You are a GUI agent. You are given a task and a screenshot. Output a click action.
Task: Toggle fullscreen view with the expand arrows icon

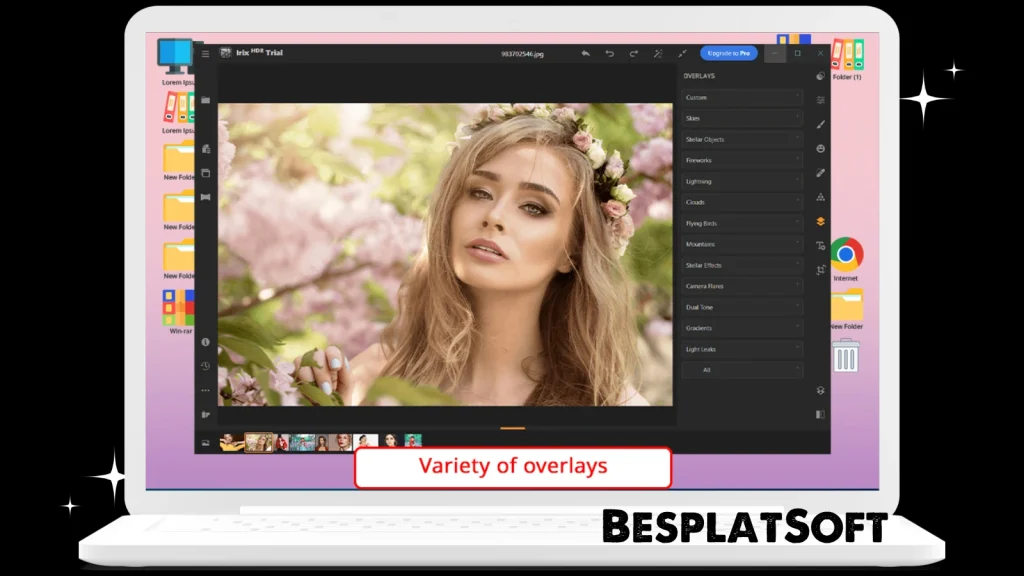tap(683, 53)
